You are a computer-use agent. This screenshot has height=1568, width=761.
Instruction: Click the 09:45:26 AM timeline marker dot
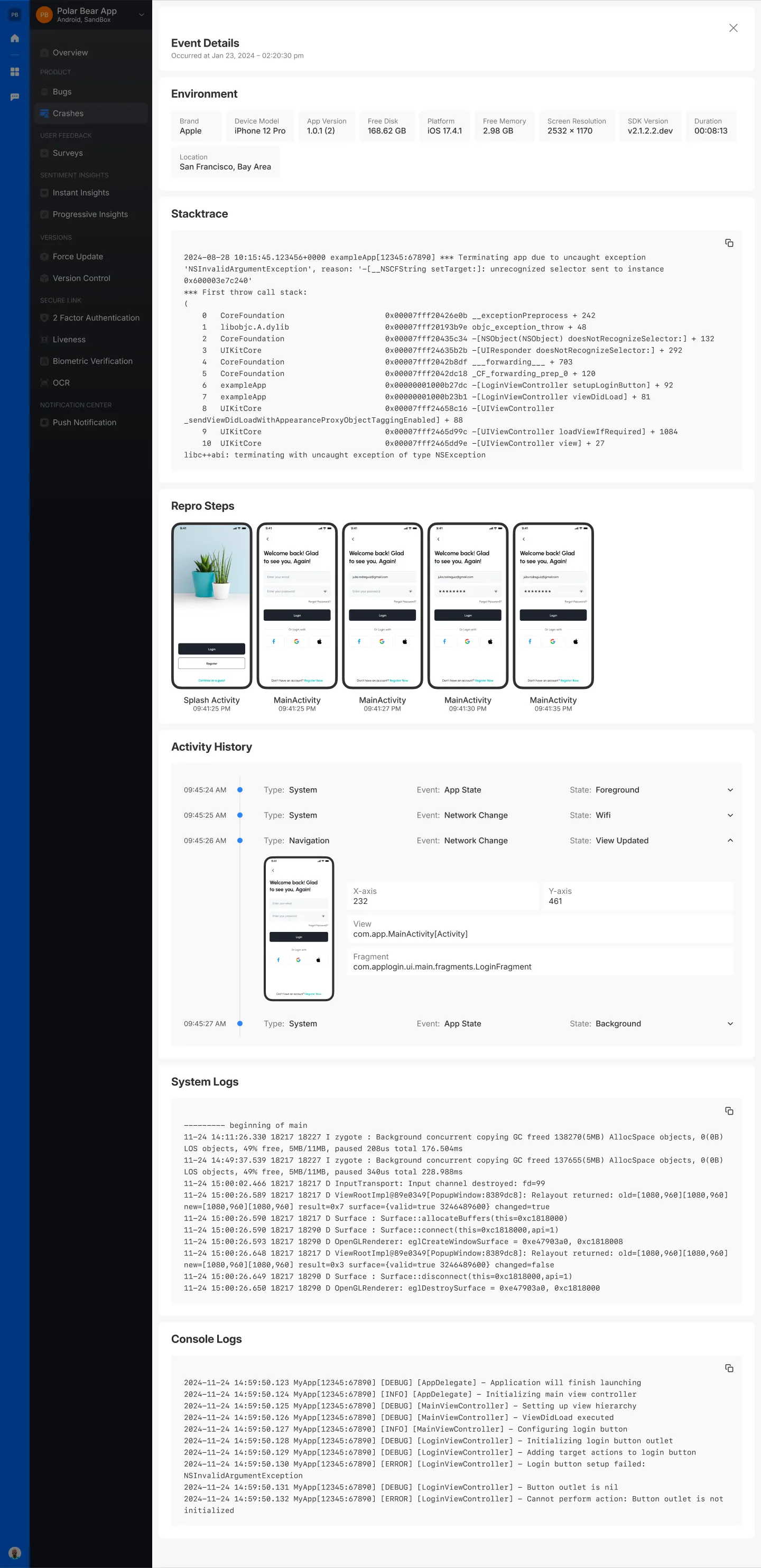240,841
